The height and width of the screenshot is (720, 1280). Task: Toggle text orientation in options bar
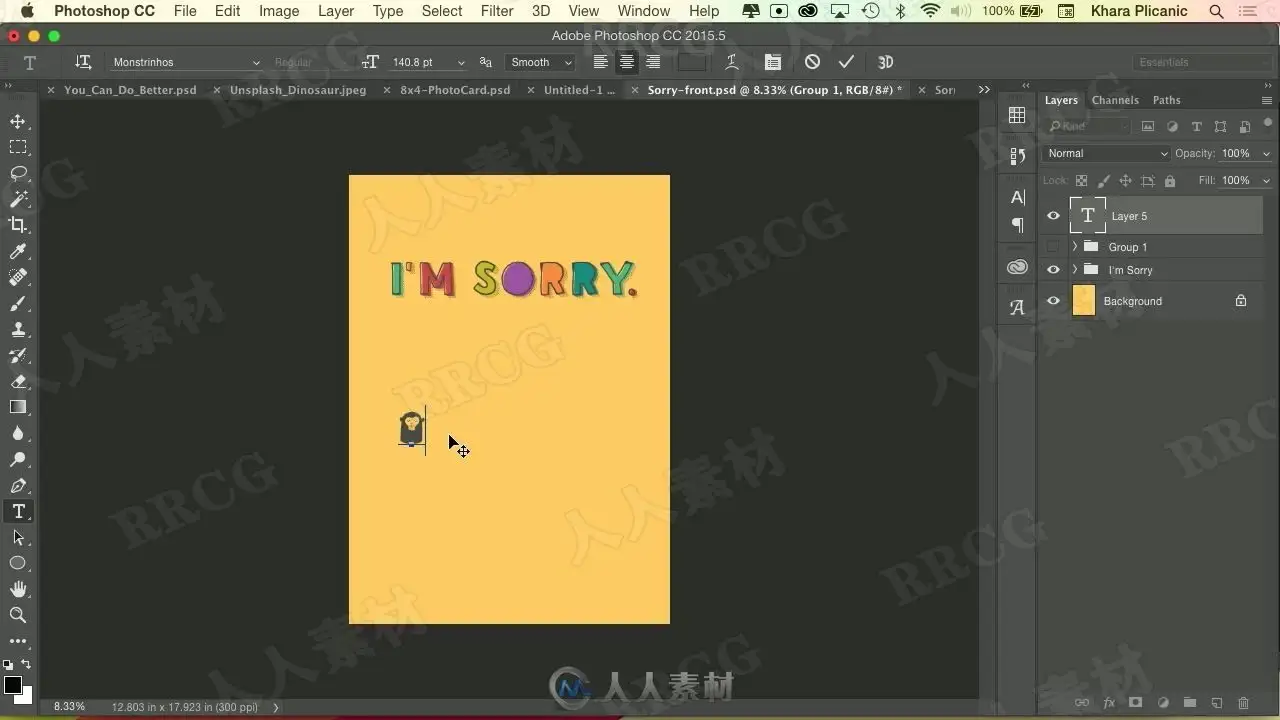[x=83, y=62]
